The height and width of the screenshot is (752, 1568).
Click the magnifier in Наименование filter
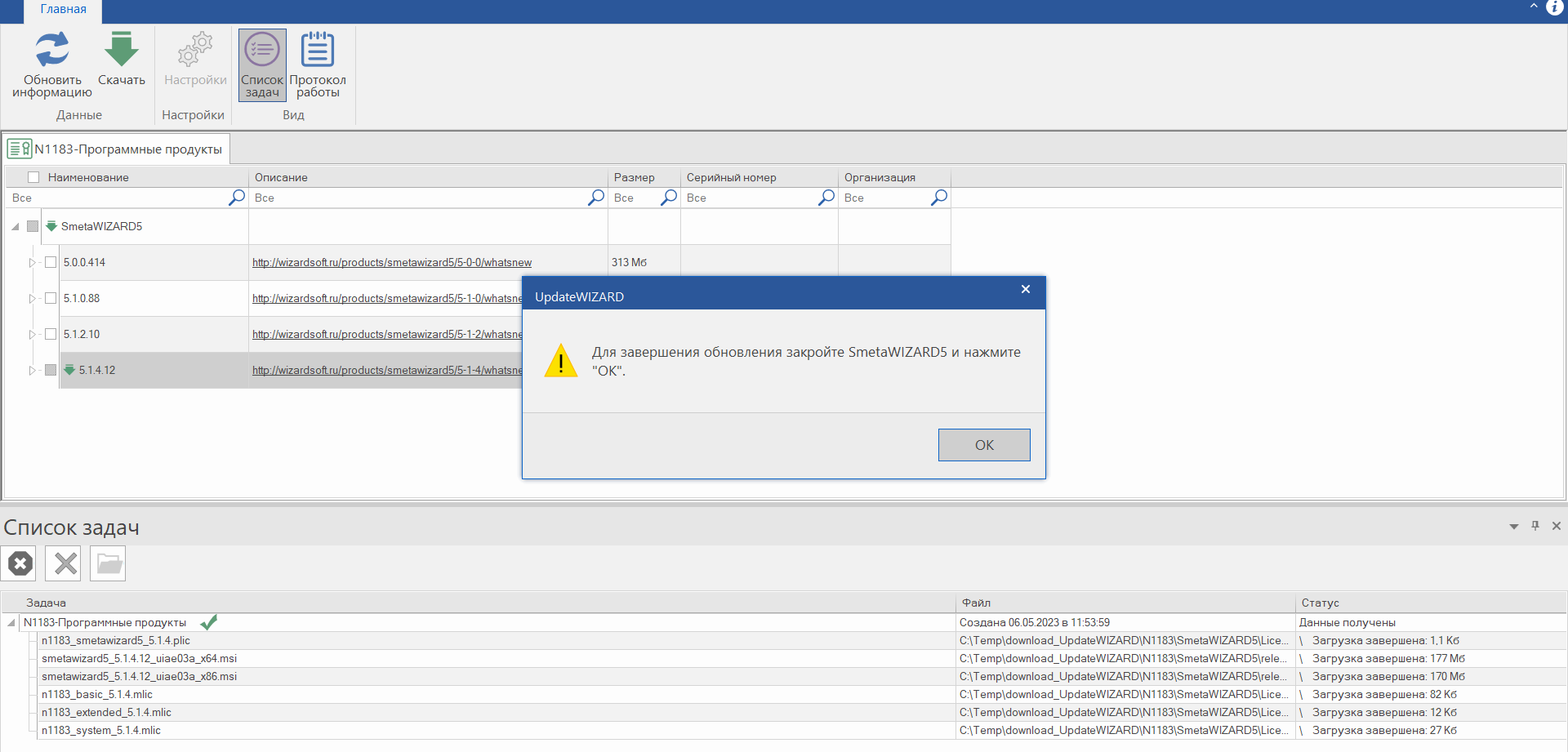tap(237, 198)
